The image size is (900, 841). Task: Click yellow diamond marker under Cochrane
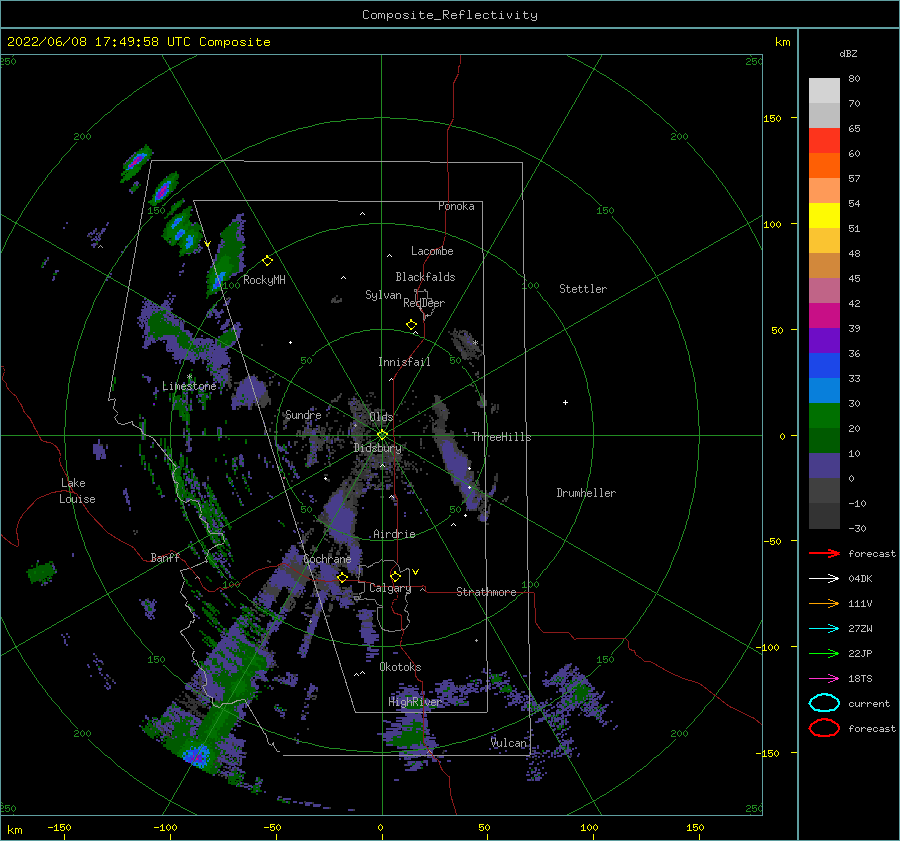pyautogui.click(x=342, y=577)
